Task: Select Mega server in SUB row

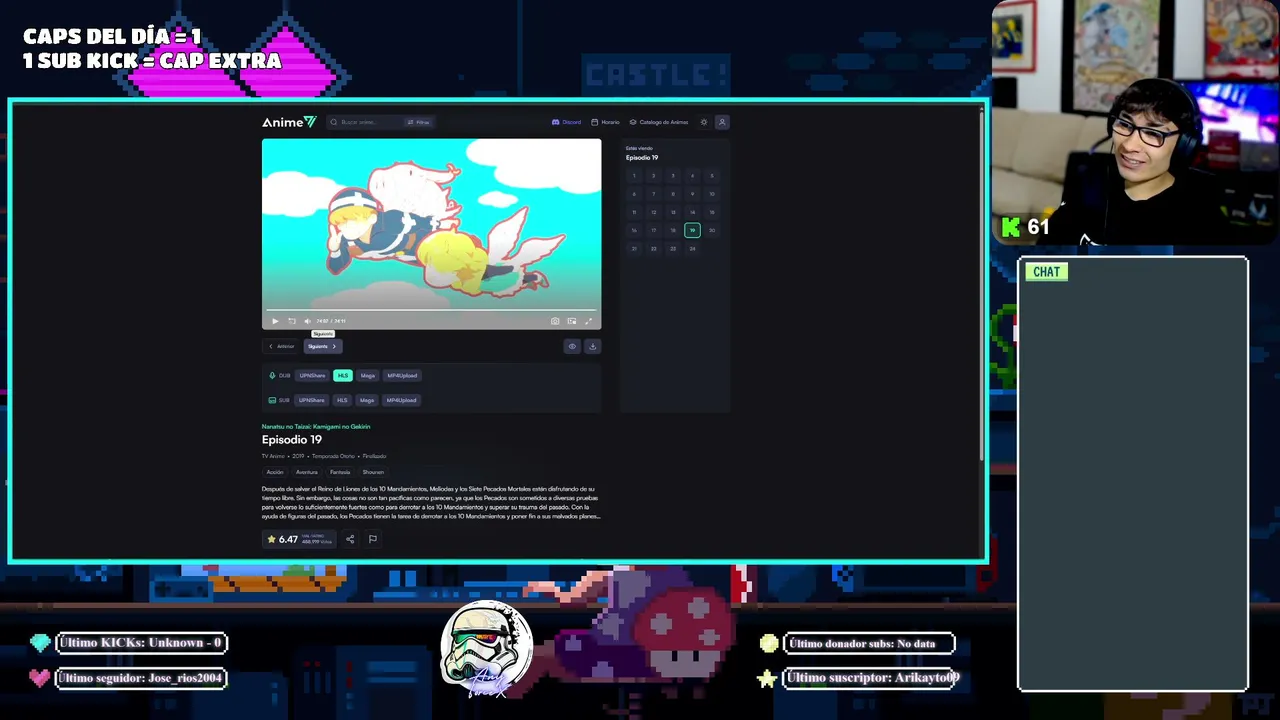Action: point(367,400)
